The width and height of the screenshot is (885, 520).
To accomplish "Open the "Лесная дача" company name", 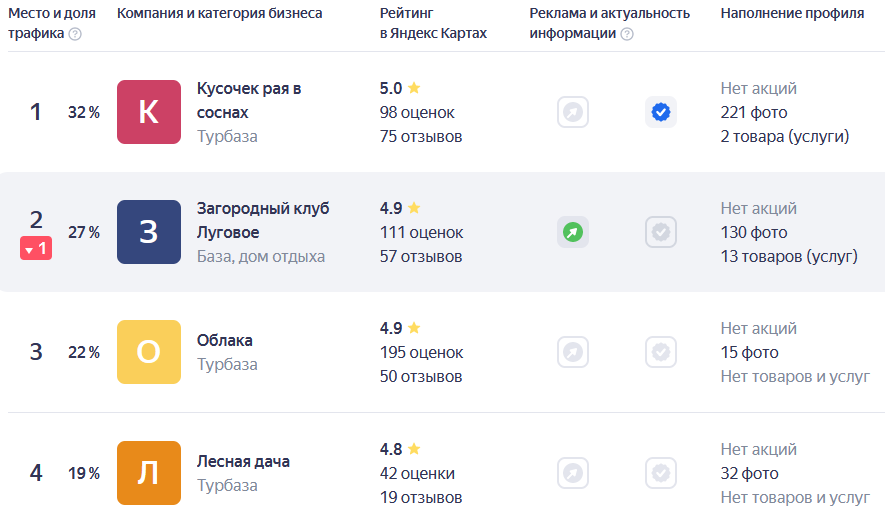I will [243, 461].
